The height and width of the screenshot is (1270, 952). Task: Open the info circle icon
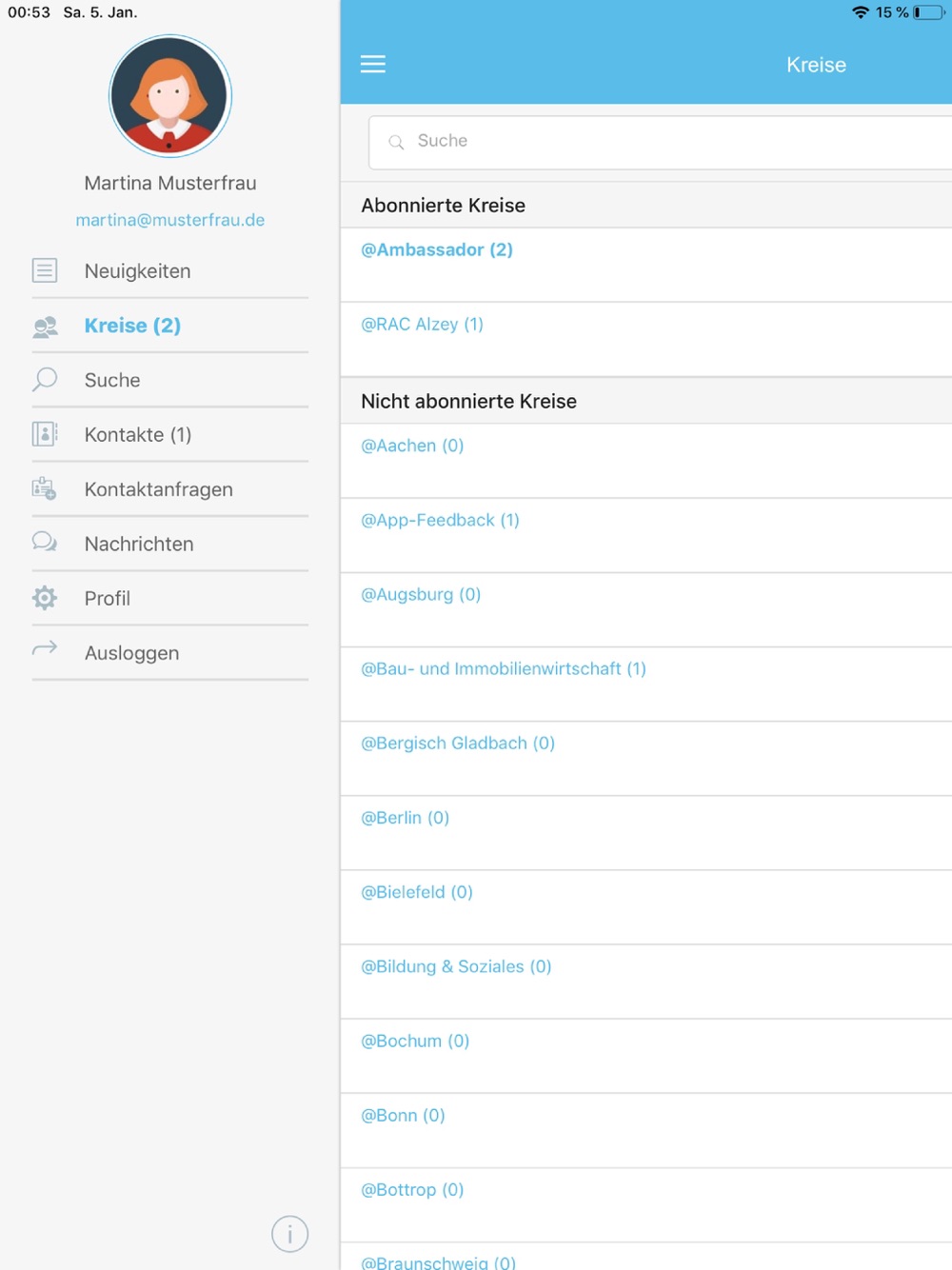tap(289, 1234)
